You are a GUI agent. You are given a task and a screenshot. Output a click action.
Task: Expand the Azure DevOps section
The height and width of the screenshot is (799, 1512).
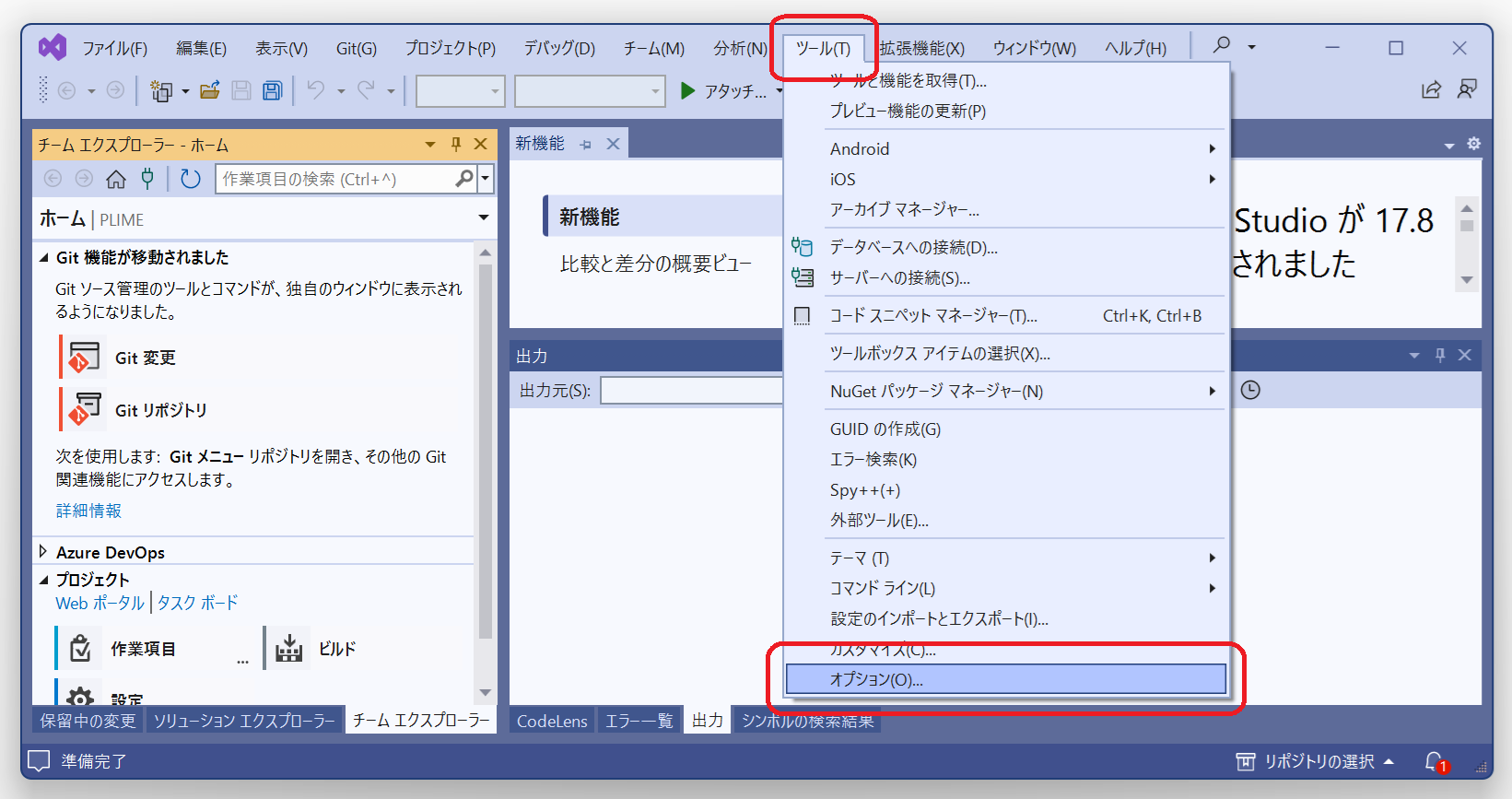point(43,552)
